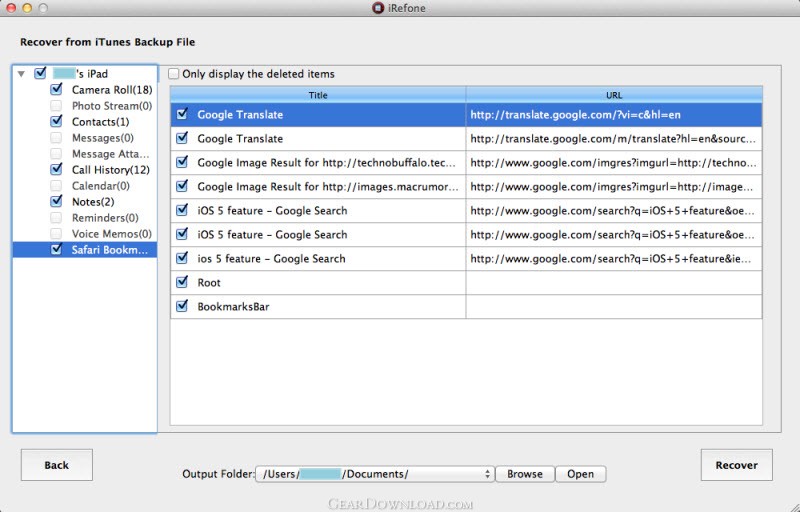Click URL translate.google.com/m/translate

point(613,139)
